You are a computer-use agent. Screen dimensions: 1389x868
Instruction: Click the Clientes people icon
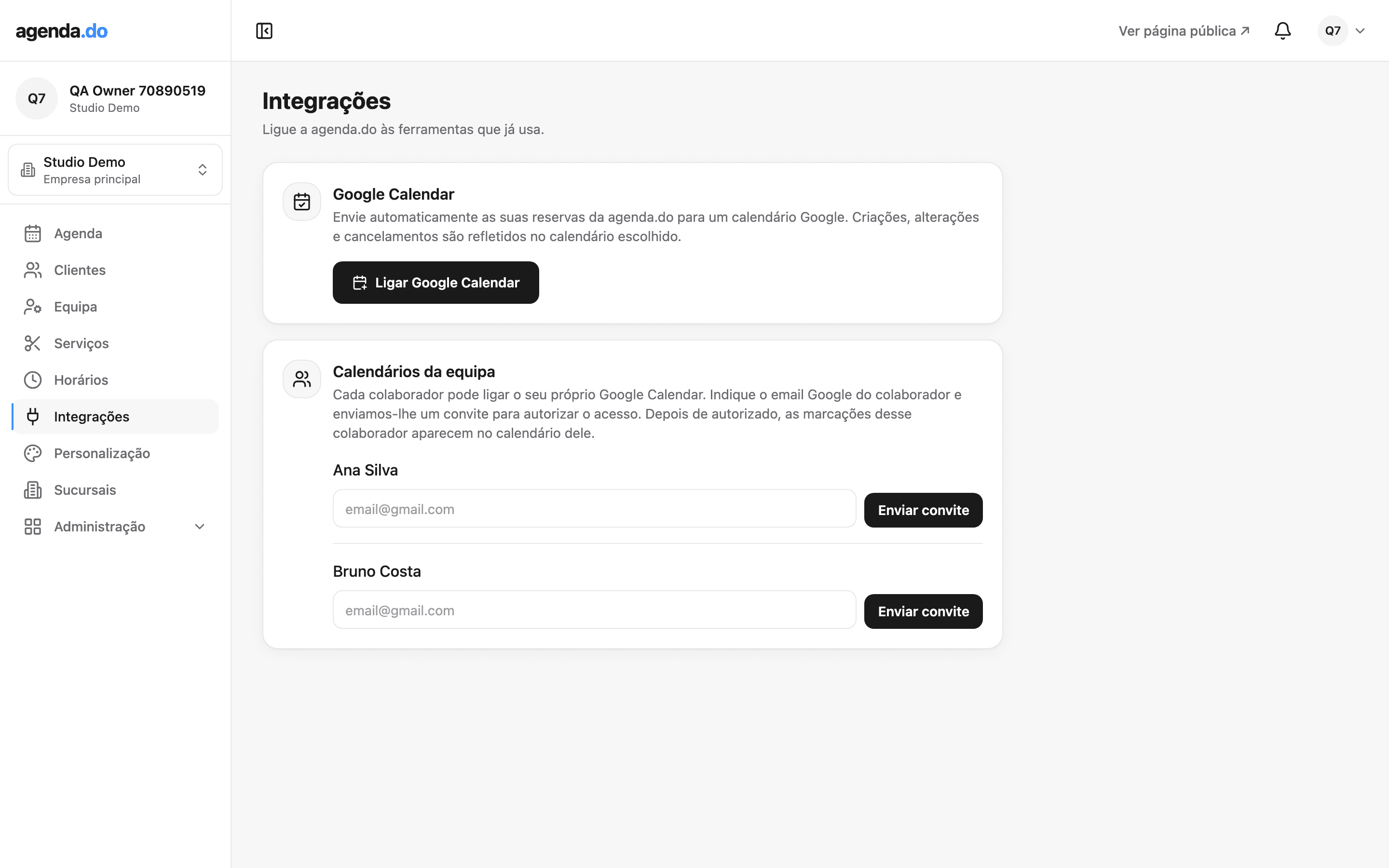[33, 271]
